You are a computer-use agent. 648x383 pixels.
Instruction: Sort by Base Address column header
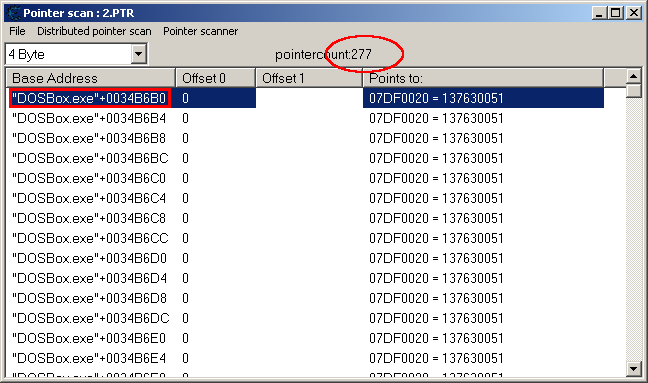click(x=91, y=78)
